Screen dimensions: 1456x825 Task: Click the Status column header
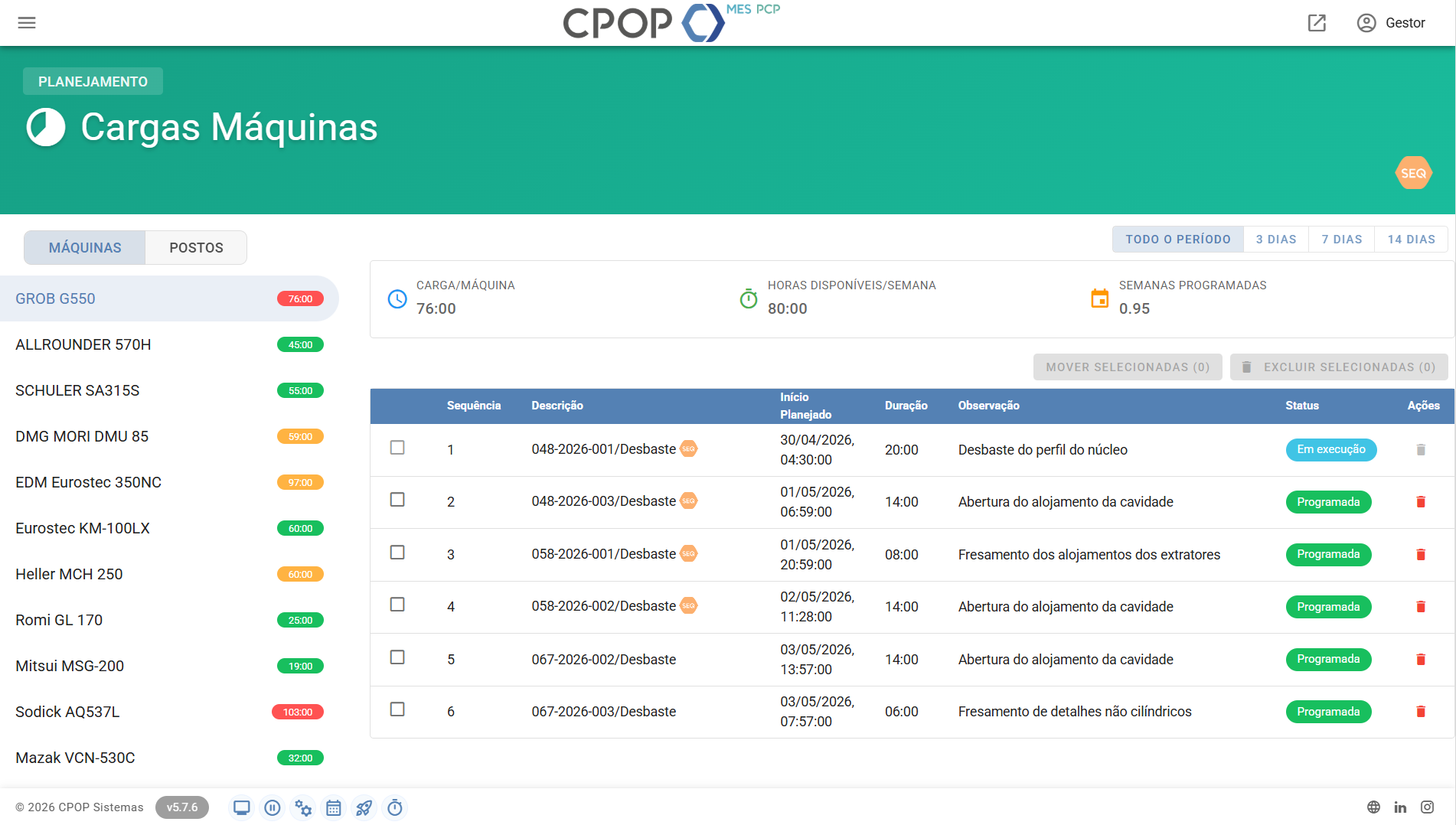(x=1302, y=406)
